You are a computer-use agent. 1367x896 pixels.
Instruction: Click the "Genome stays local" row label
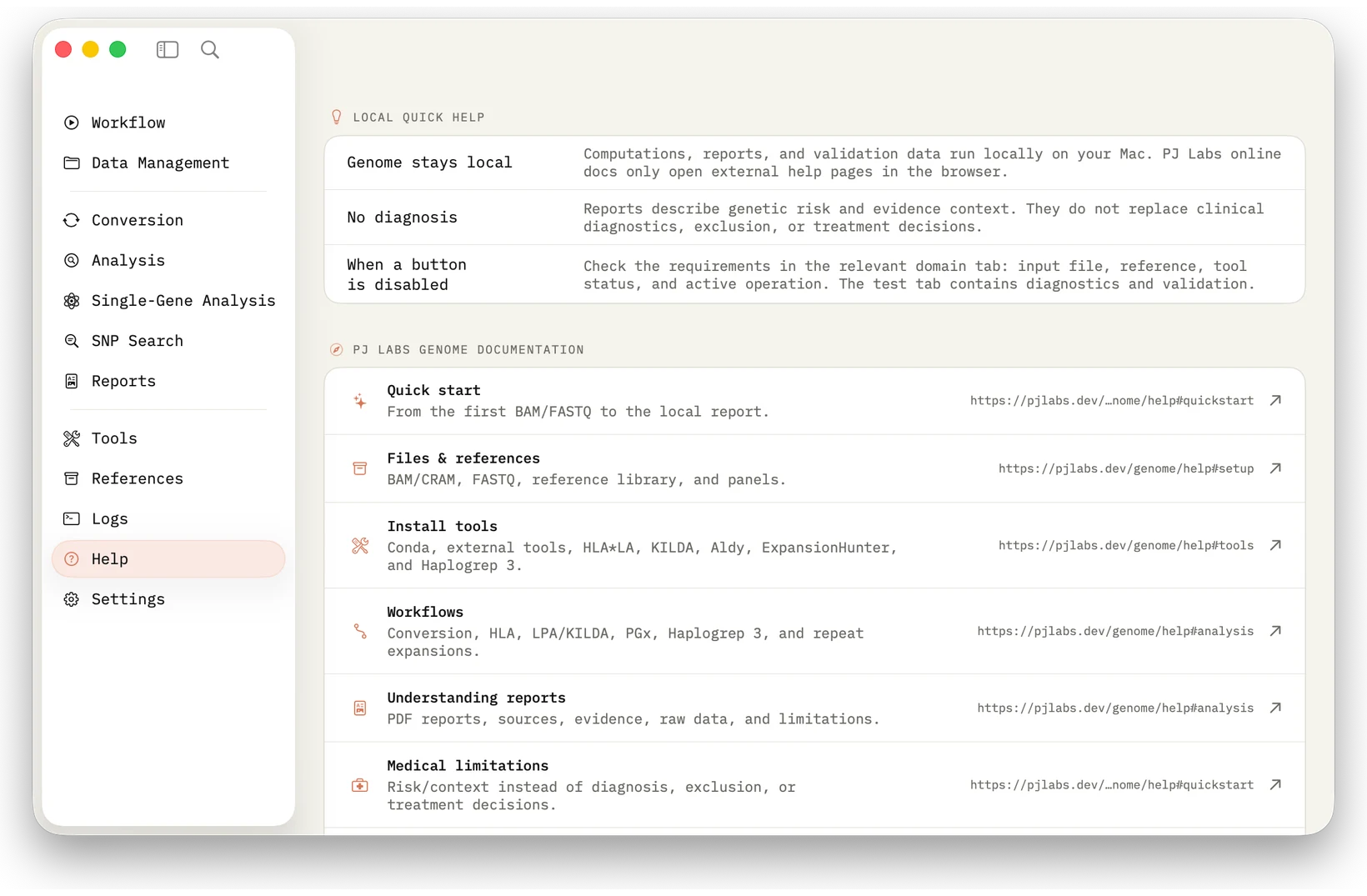pos(429,163)
